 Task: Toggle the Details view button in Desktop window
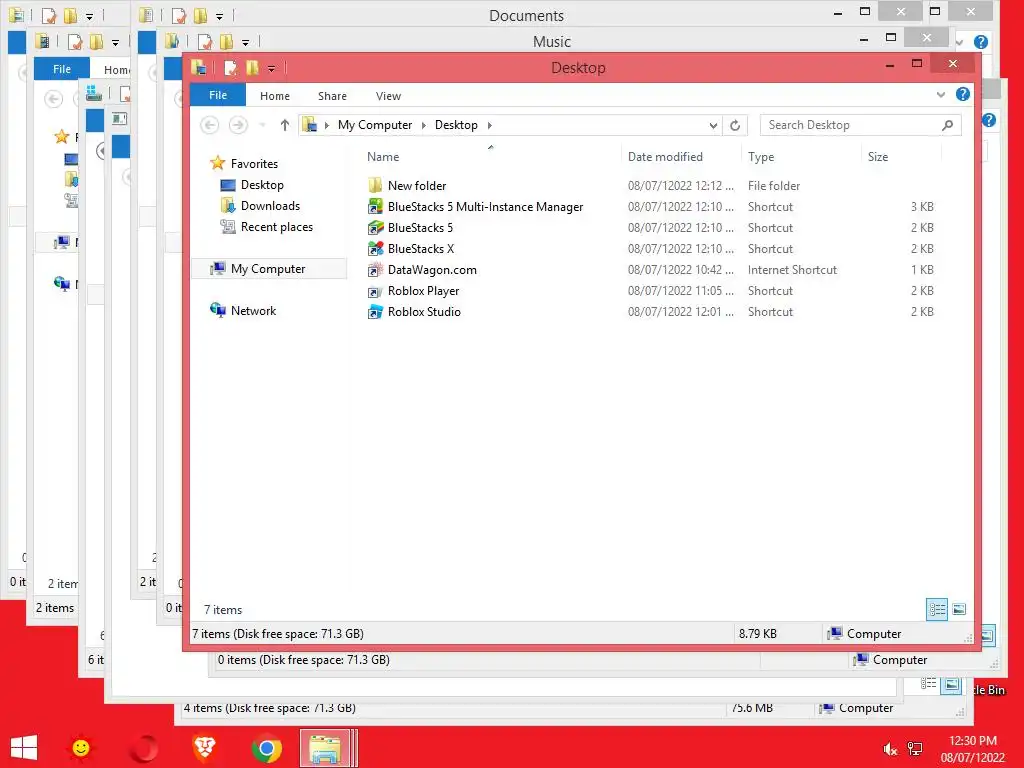(937, 609)
